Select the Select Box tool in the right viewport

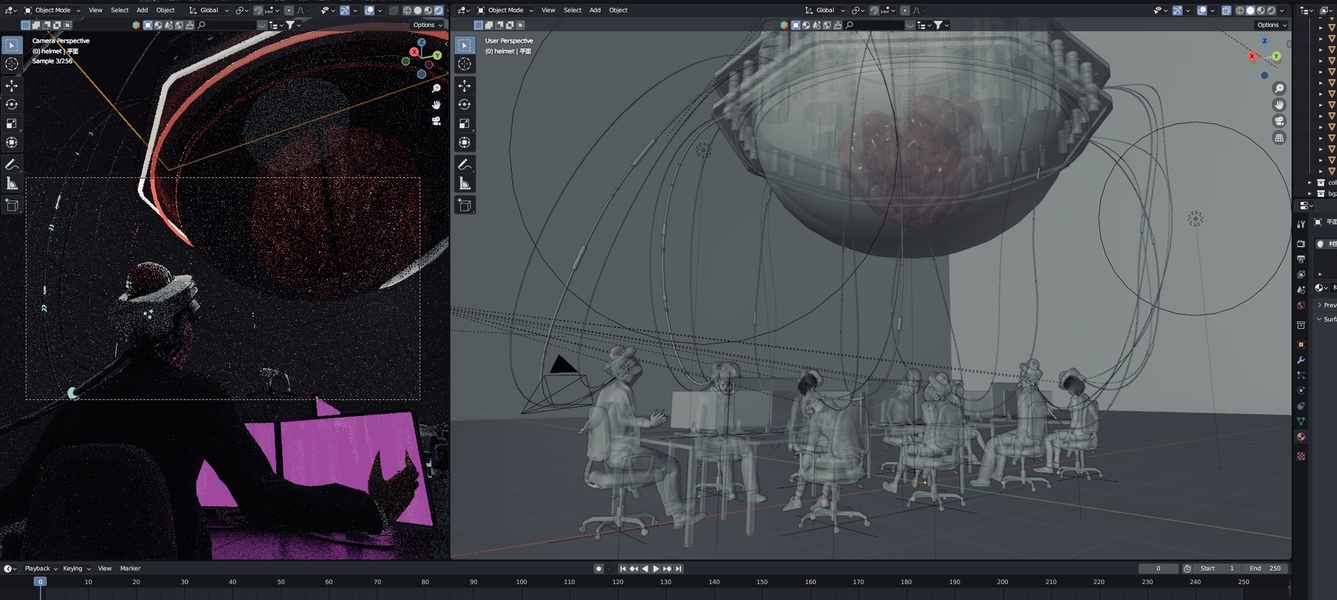pyautogui.click(x=465, y=45)
